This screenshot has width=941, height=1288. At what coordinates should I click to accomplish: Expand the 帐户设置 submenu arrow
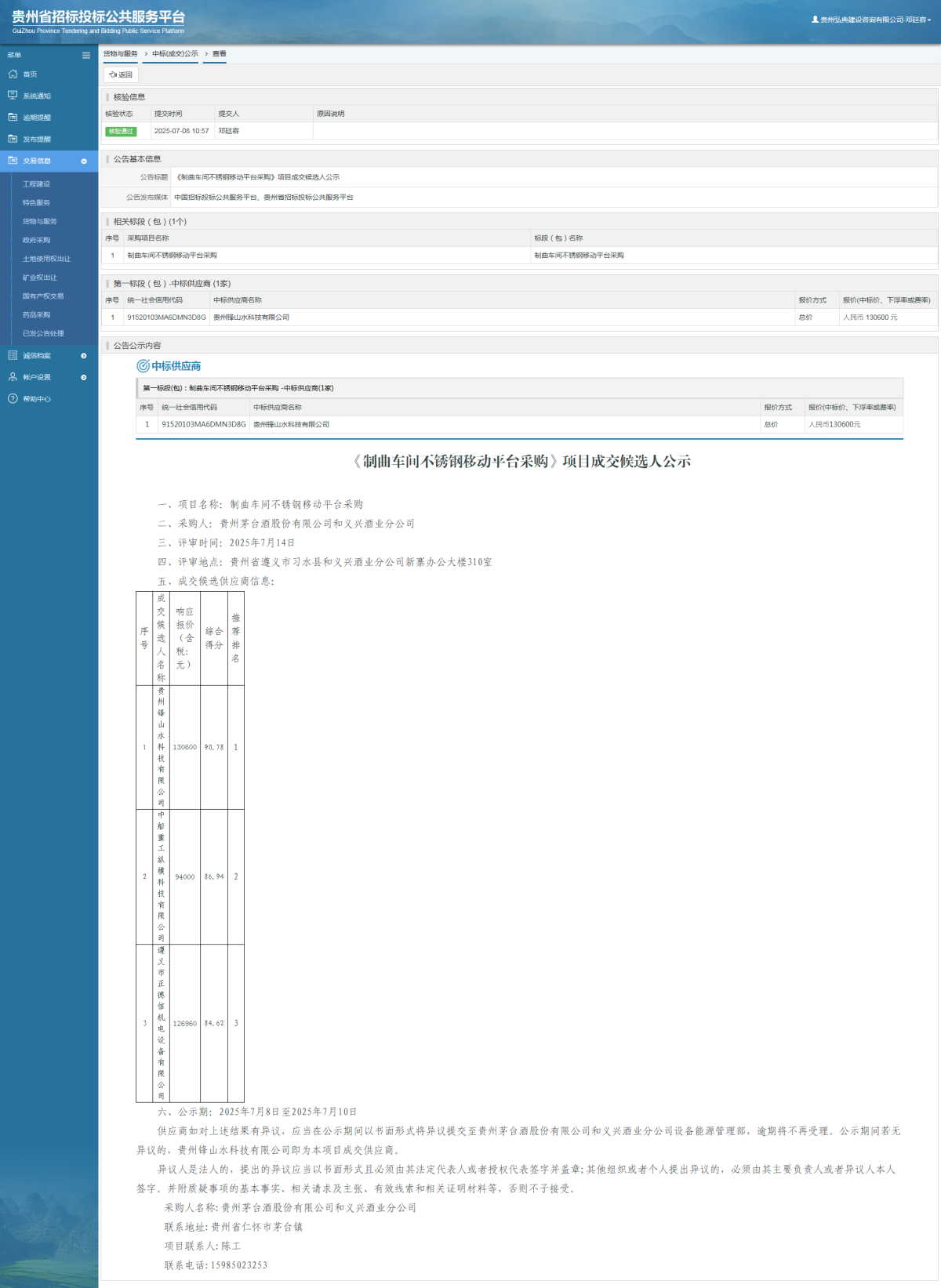coord(84,378)
